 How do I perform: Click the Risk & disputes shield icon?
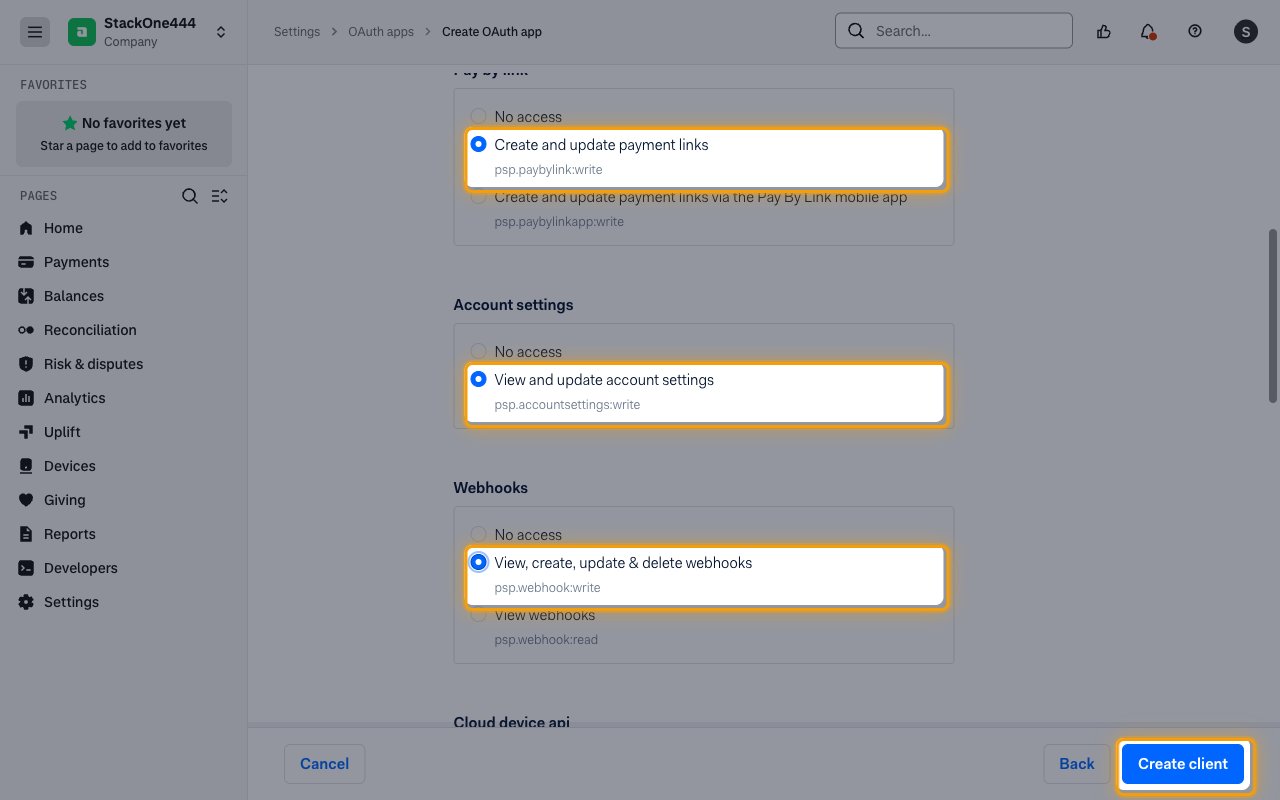click(x=26, y=364)
